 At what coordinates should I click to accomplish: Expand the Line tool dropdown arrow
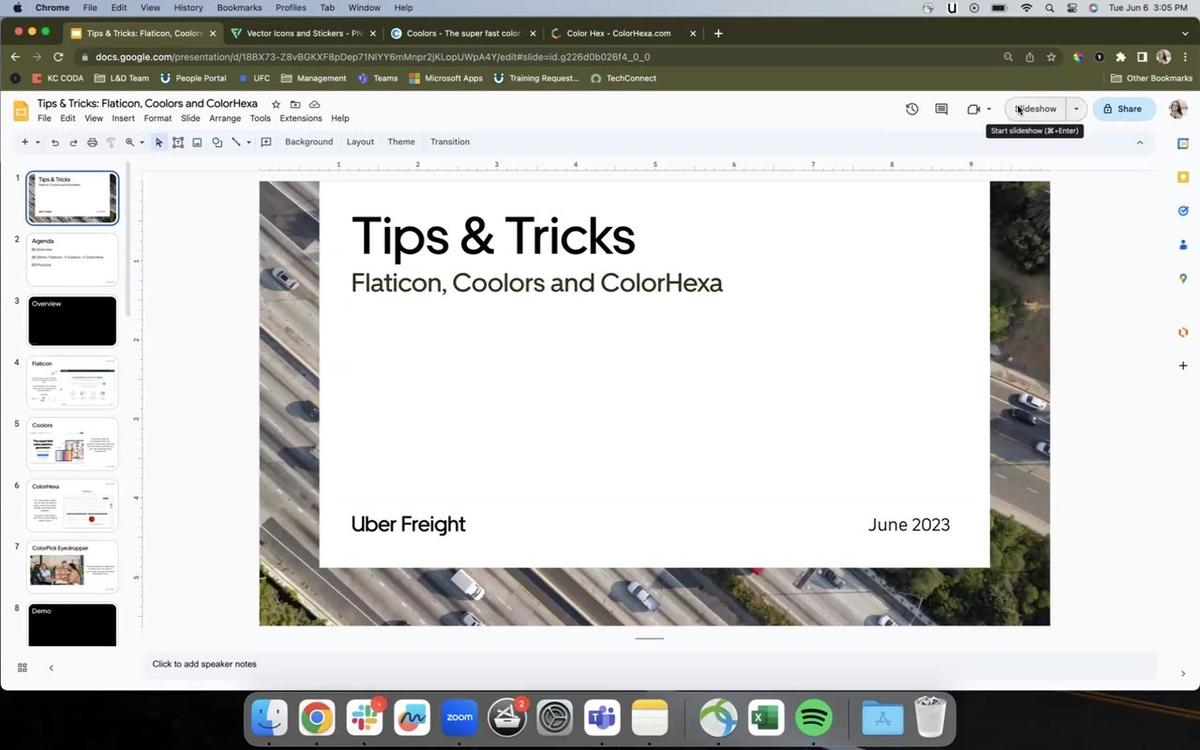coord(247,142)
